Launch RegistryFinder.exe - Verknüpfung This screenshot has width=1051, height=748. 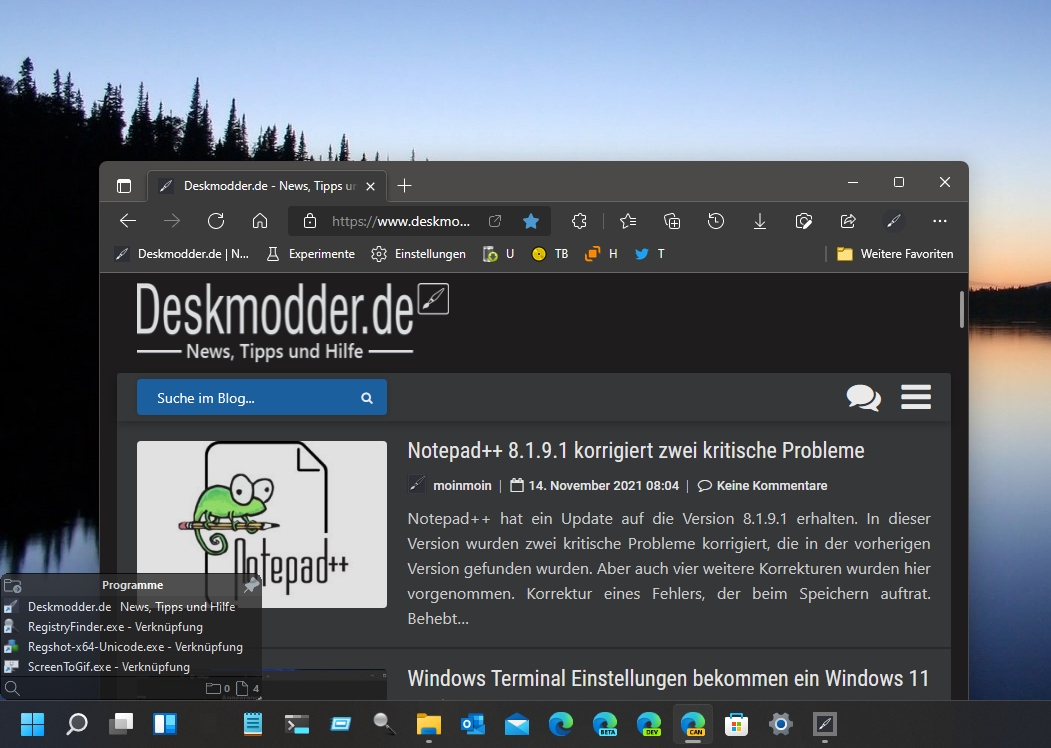tap(131, 627)
